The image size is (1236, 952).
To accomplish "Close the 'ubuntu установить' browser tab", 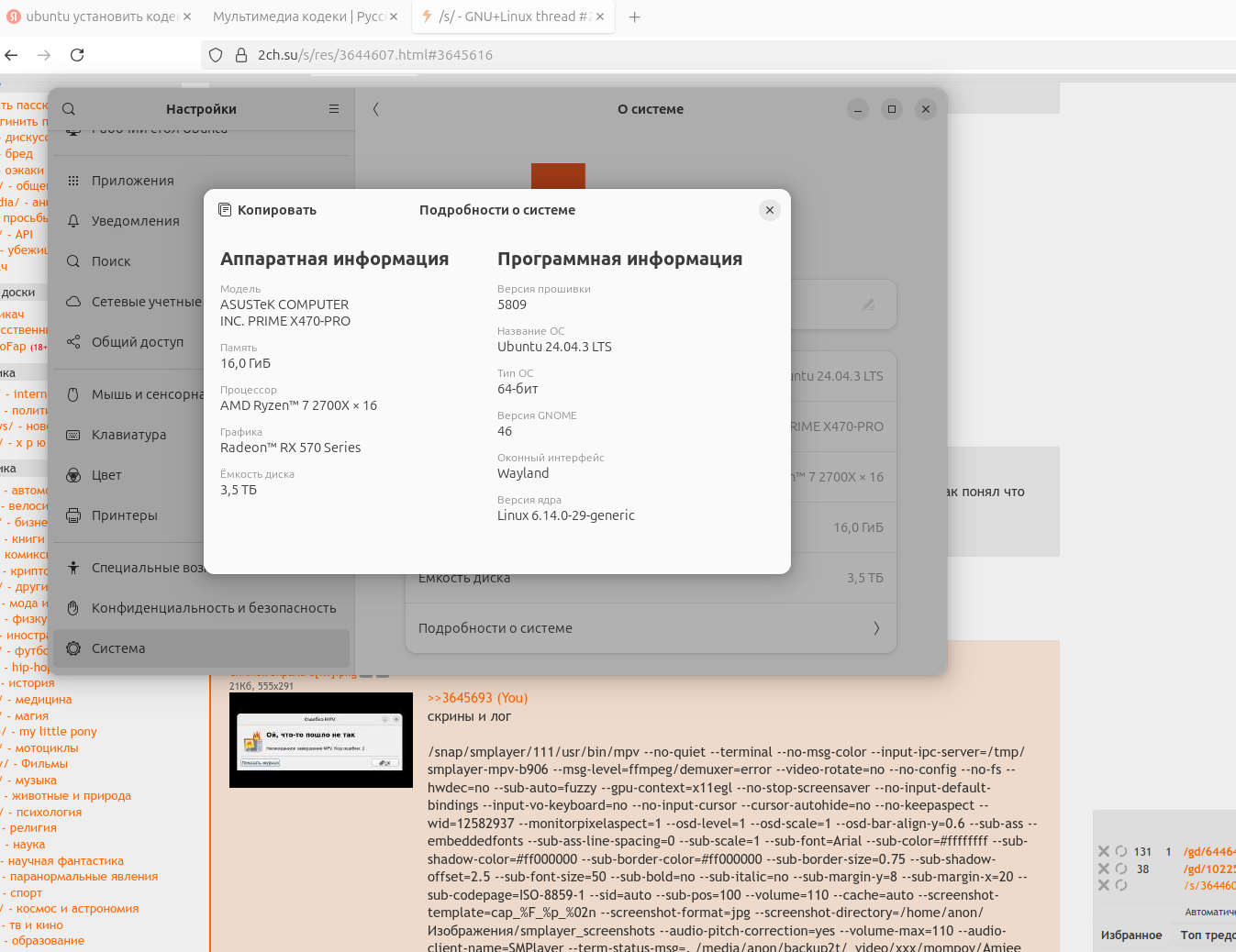I will point(187,17).
